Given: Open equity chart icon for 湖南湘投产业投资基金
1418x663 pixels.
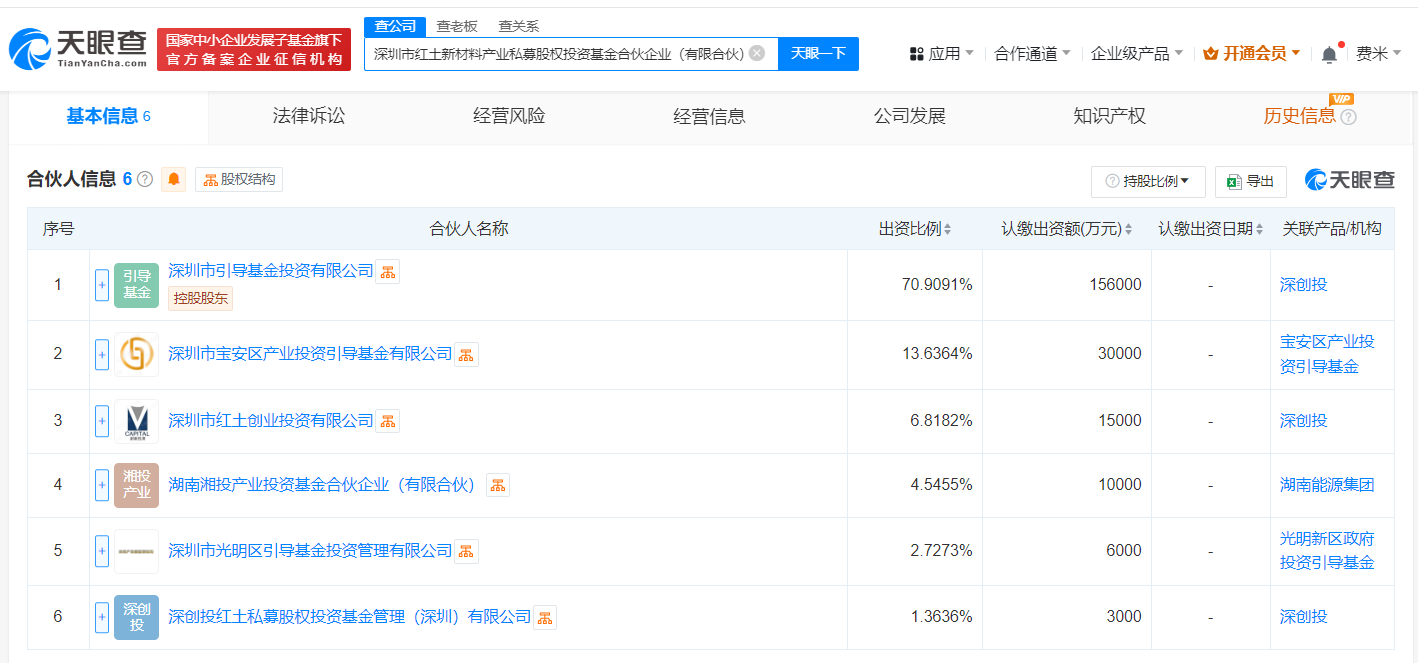Looking at the screenshot, I should [x=498, y=485].
